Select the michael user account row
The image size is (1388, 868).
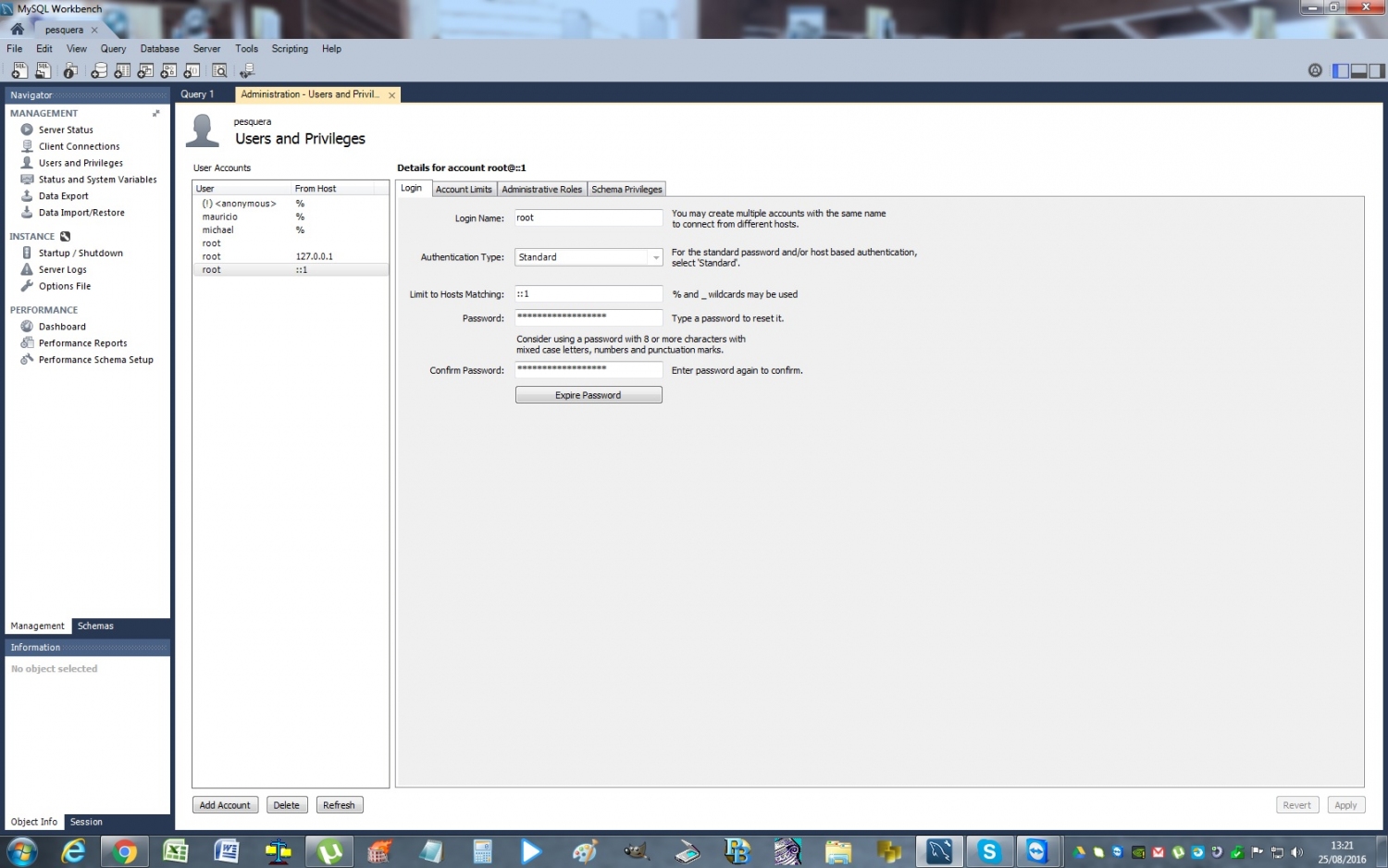coord(291,230)
